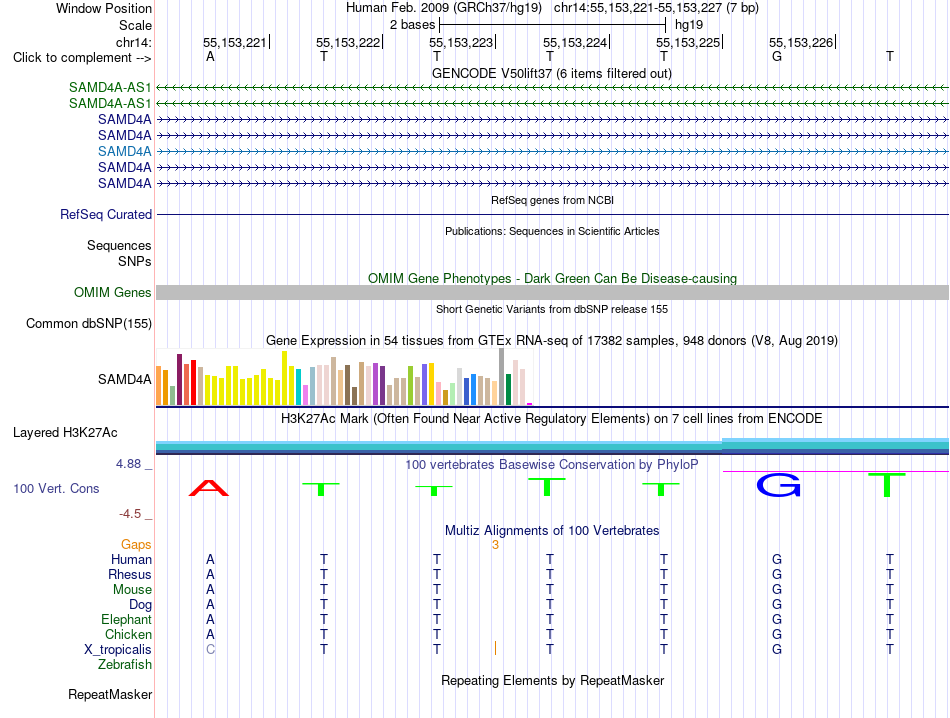This screenshot has width=950, height=718.
Task: Select the Zebrafish alignment row label
Action: pyautogui.click(x=125, y=665)
